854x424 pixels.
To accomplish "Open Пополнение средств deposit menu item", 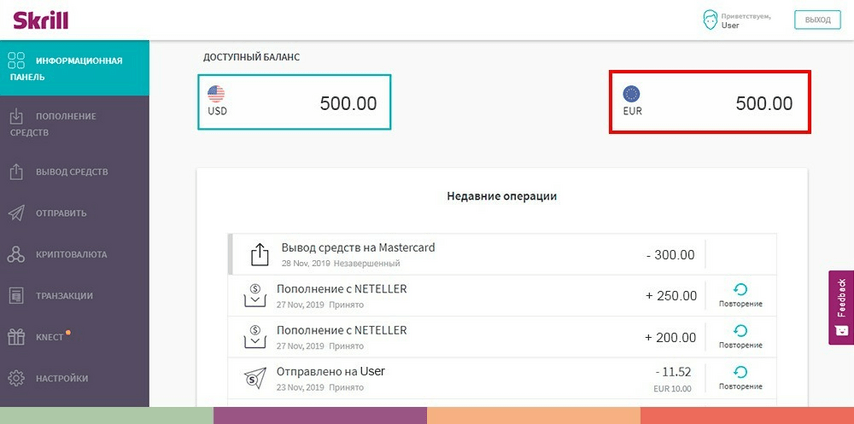I will (75, 124).
